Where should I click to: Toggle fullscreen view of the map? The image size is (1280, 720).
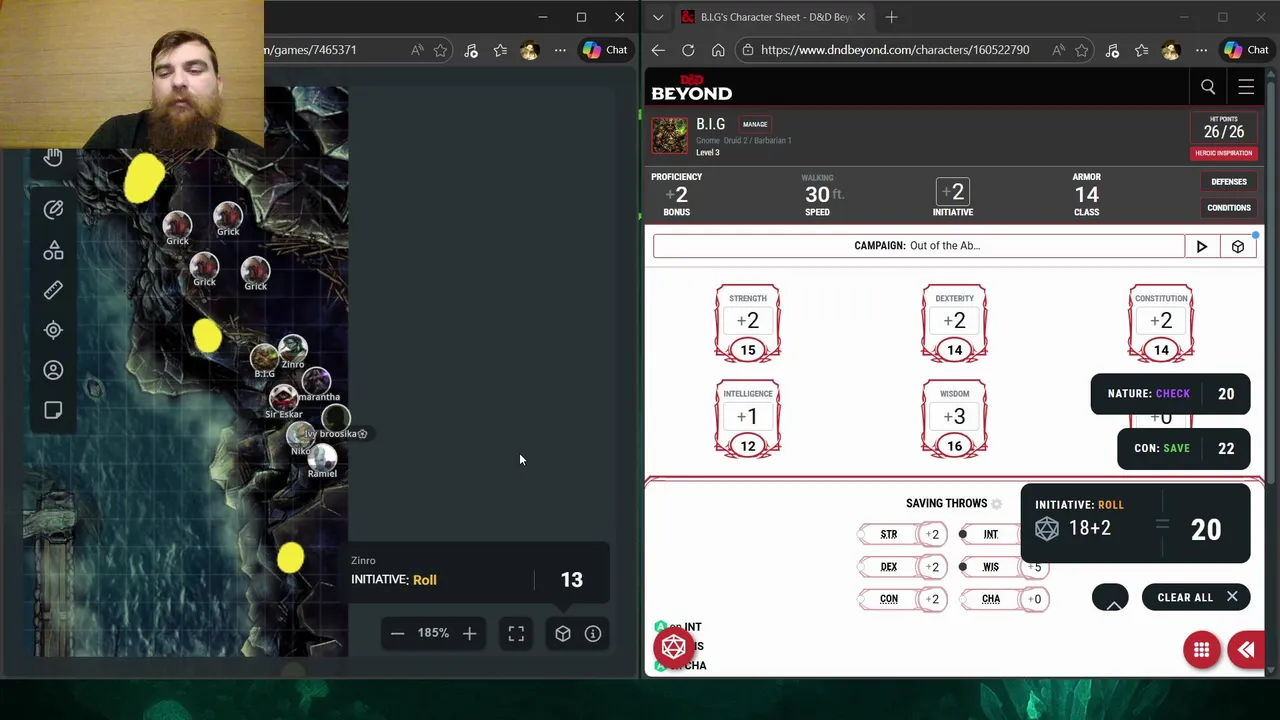[516, 633]
